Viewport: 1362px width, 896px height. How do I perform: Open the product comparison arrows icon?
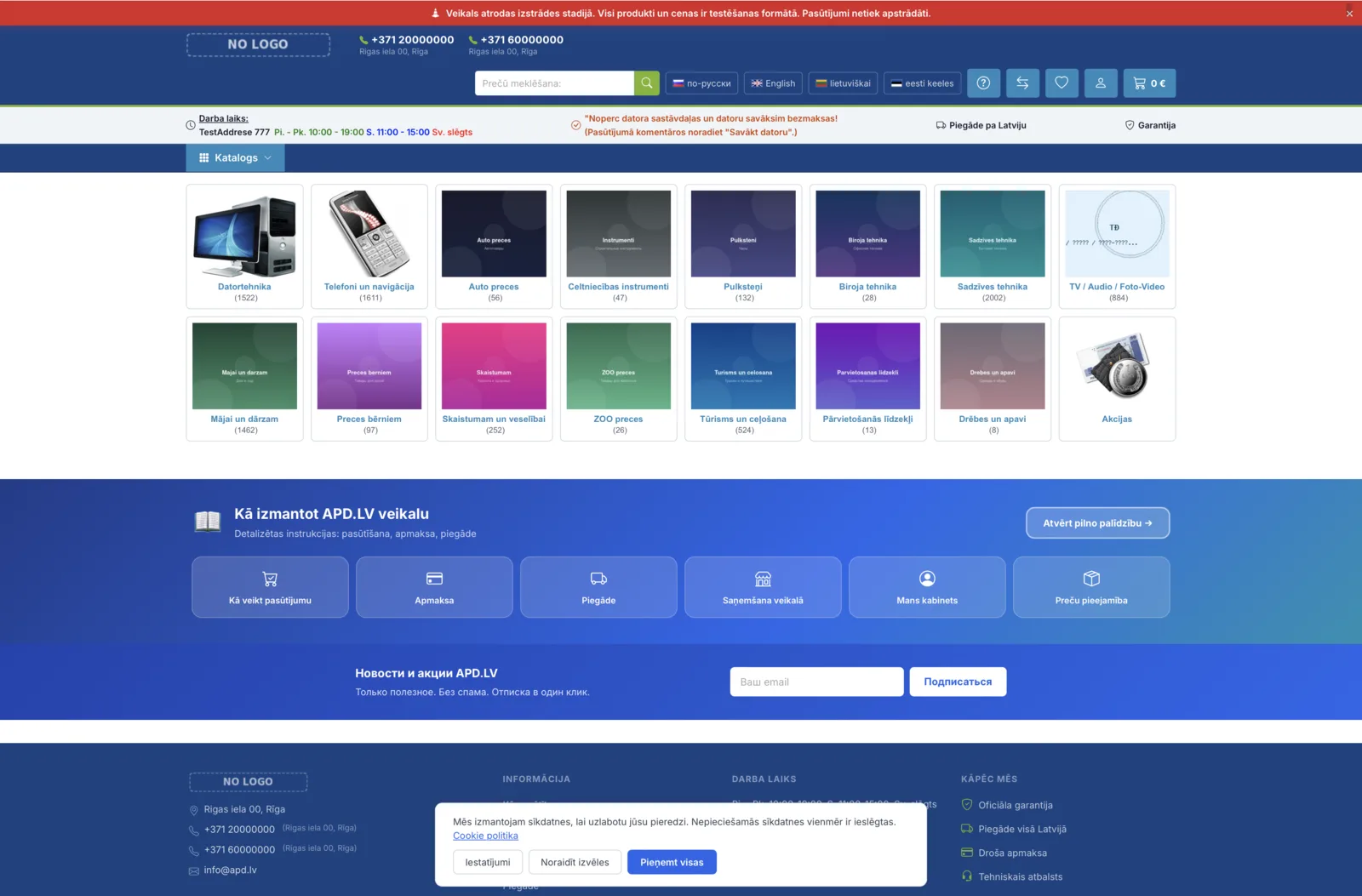pyautogui.click(x=1022, y=83)
